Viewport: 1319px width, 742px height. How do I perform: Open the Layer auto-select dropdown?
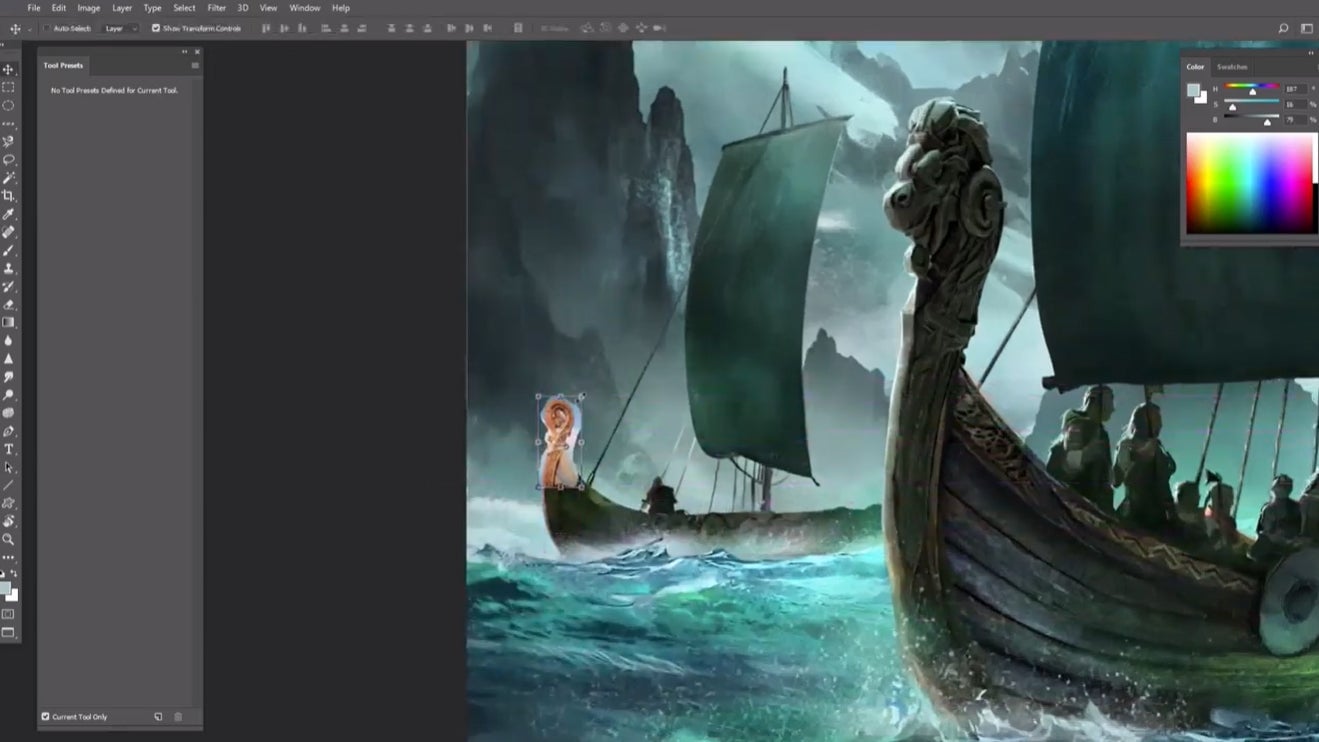[121, 28]
